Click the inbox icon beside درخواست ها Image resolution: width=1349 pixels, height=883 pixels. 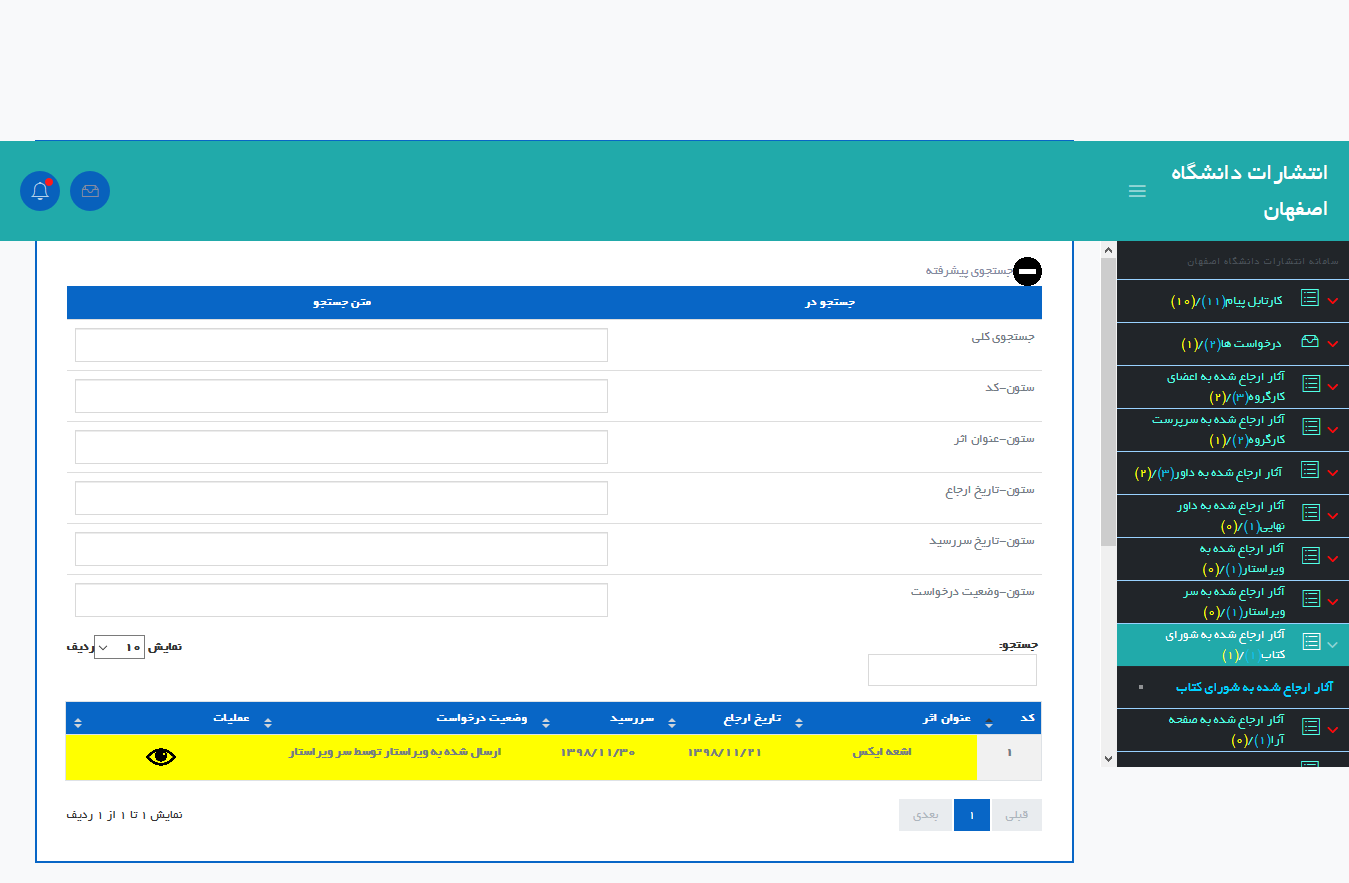click(1310, 342)
